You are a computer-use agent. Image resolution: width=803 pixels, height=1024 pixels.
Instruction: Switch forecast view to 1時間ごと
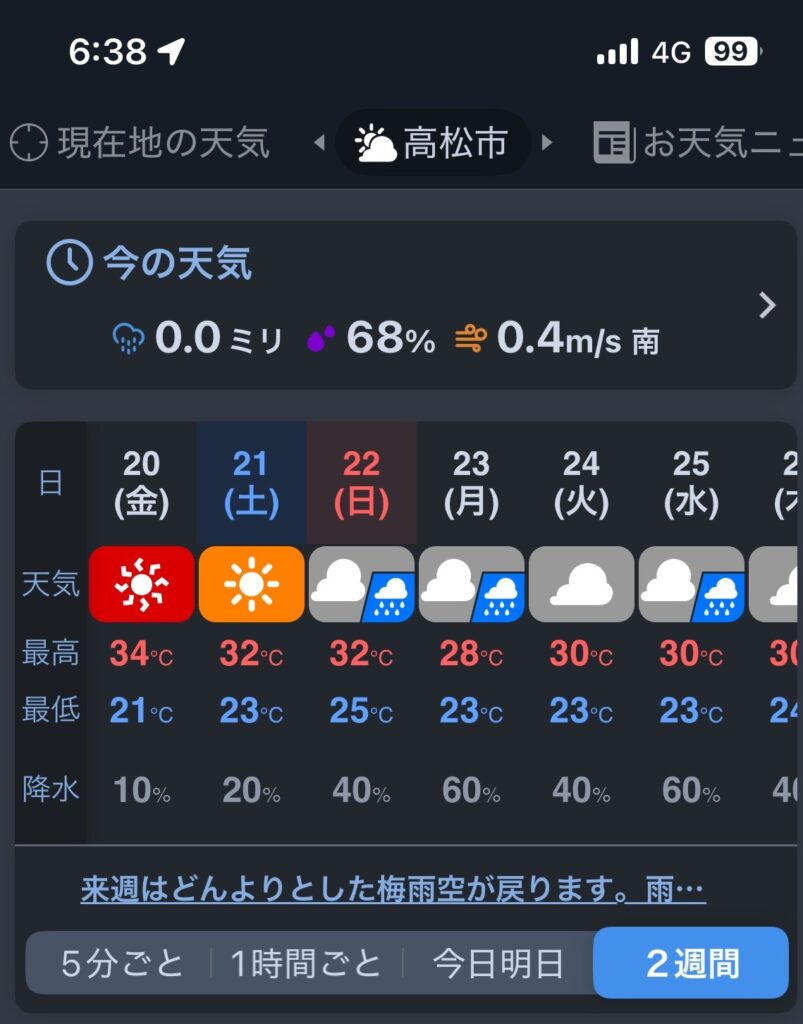(306, 964)
